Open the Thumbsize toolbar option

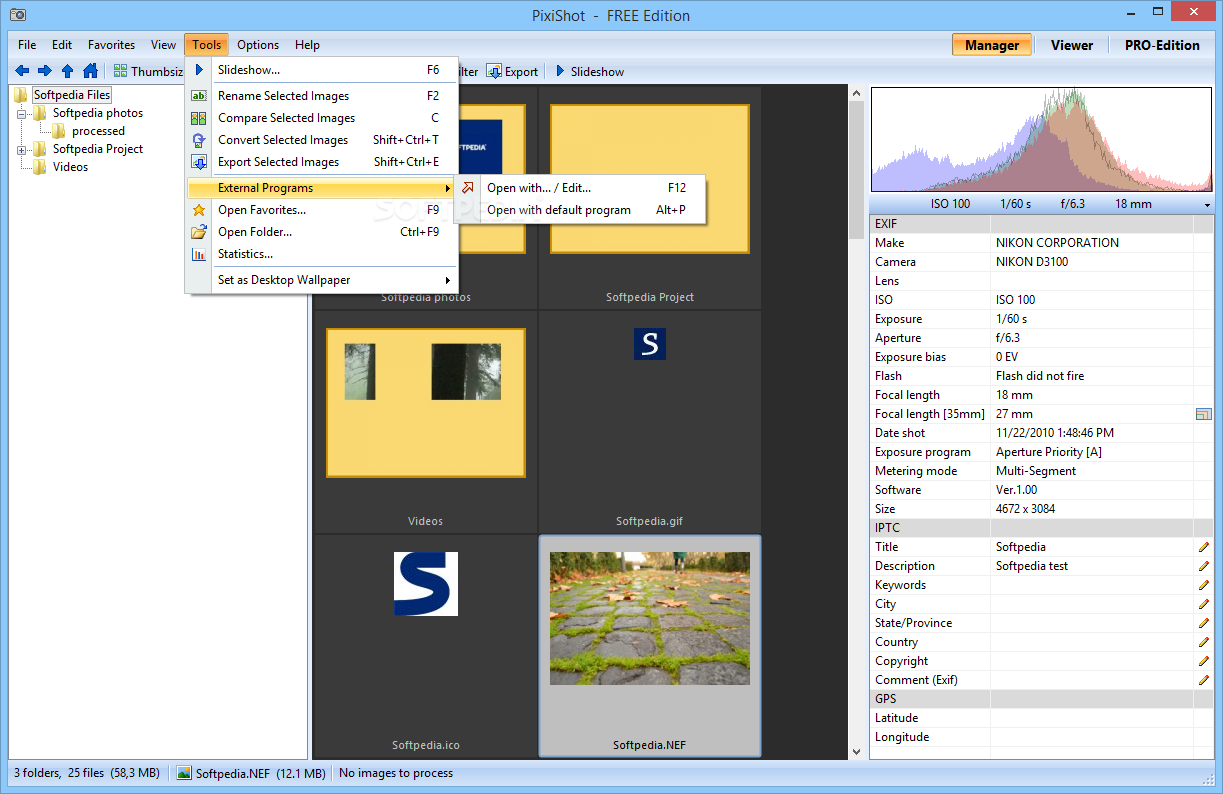[x=148, y=71]
